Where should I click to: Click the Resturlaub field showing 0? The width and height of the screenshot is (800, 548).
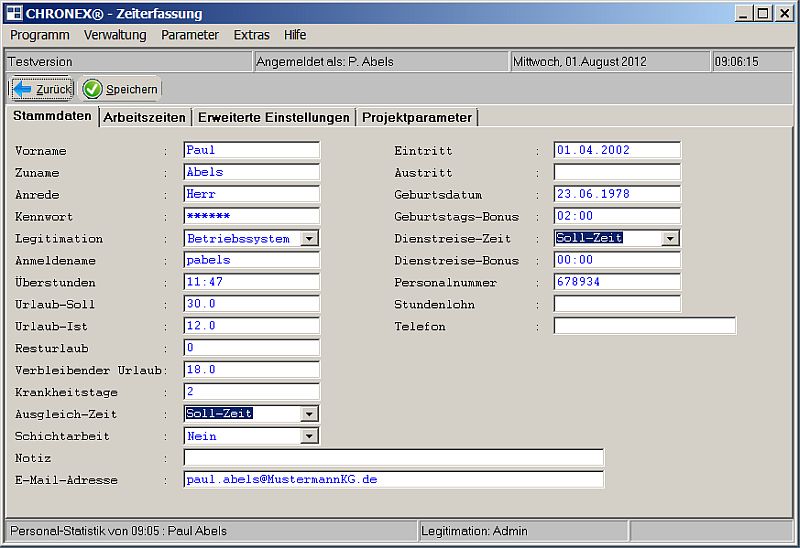(x=252, y=347)
